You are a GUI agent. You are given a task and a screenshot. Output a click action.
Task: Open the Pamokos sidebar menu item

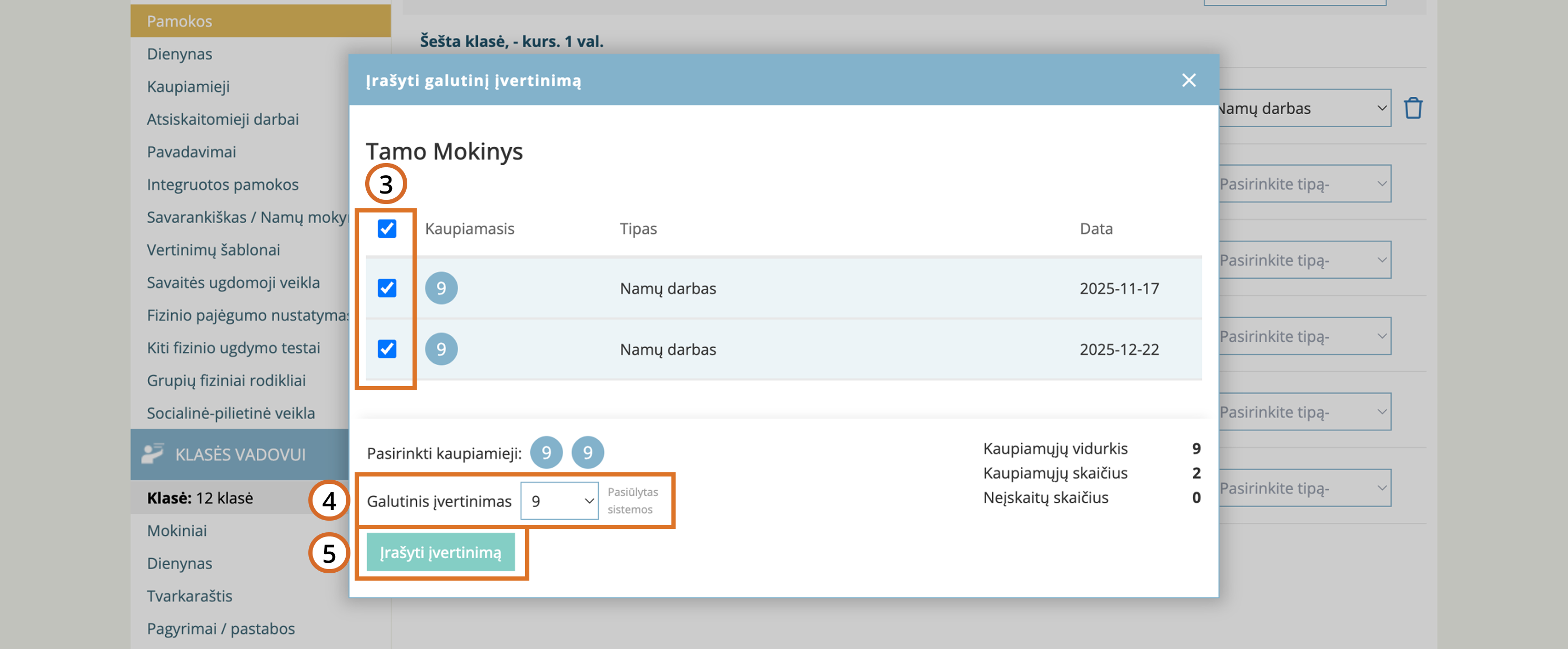(179, 21)
